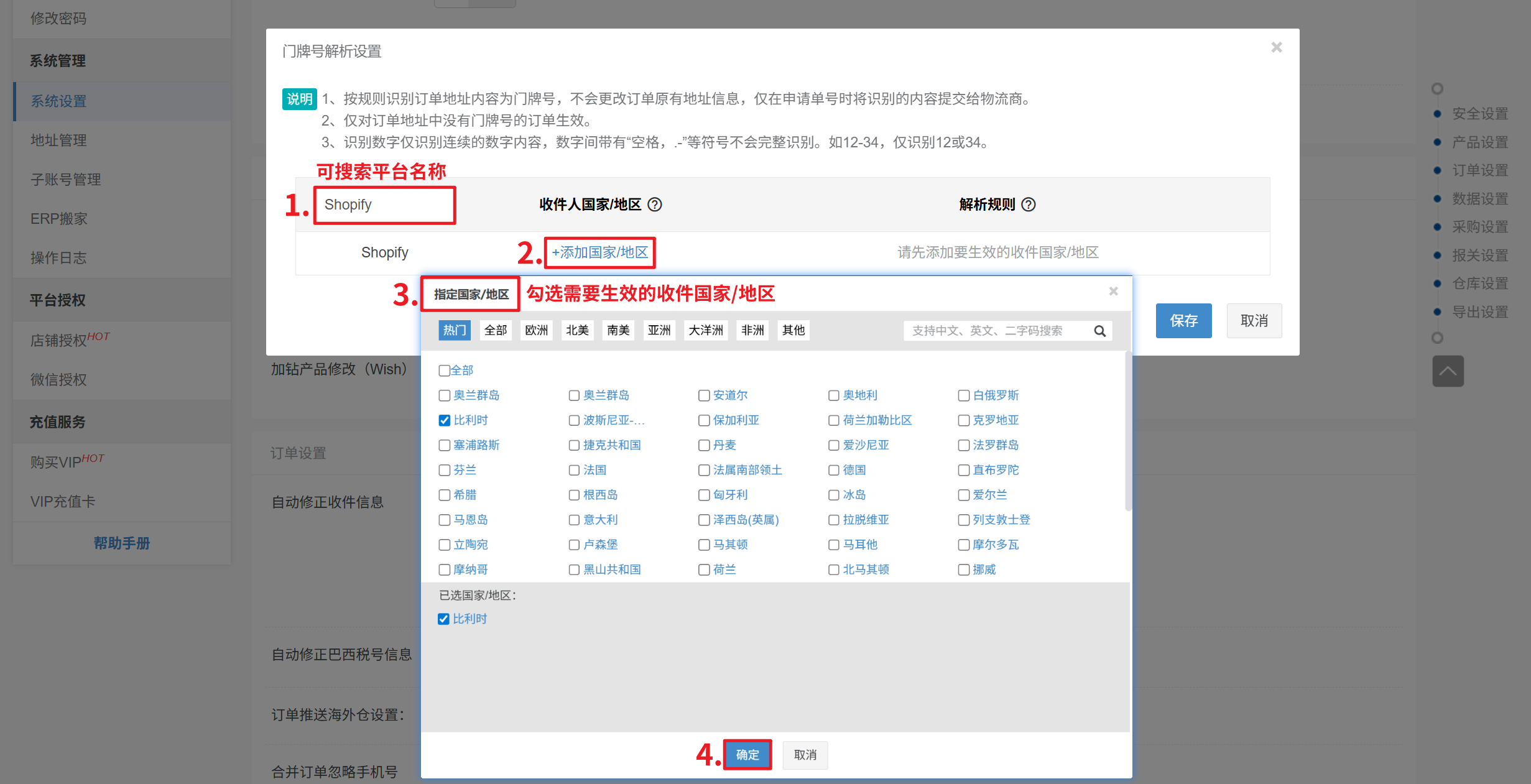Open the 大洋洲 region tab

(x=705, y=330)
